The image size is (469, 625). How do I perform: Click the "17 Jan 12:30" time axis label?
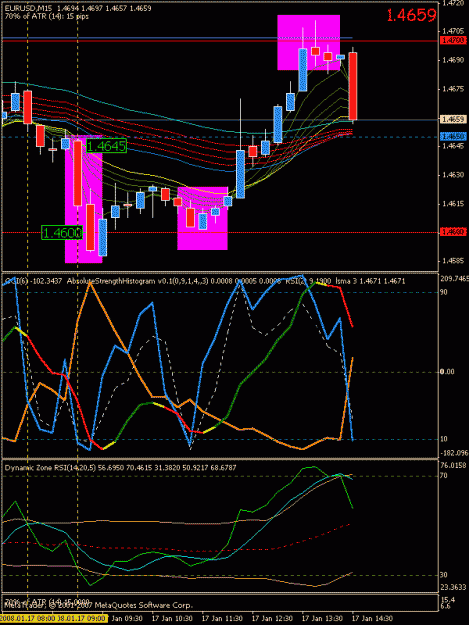(273, 619)
